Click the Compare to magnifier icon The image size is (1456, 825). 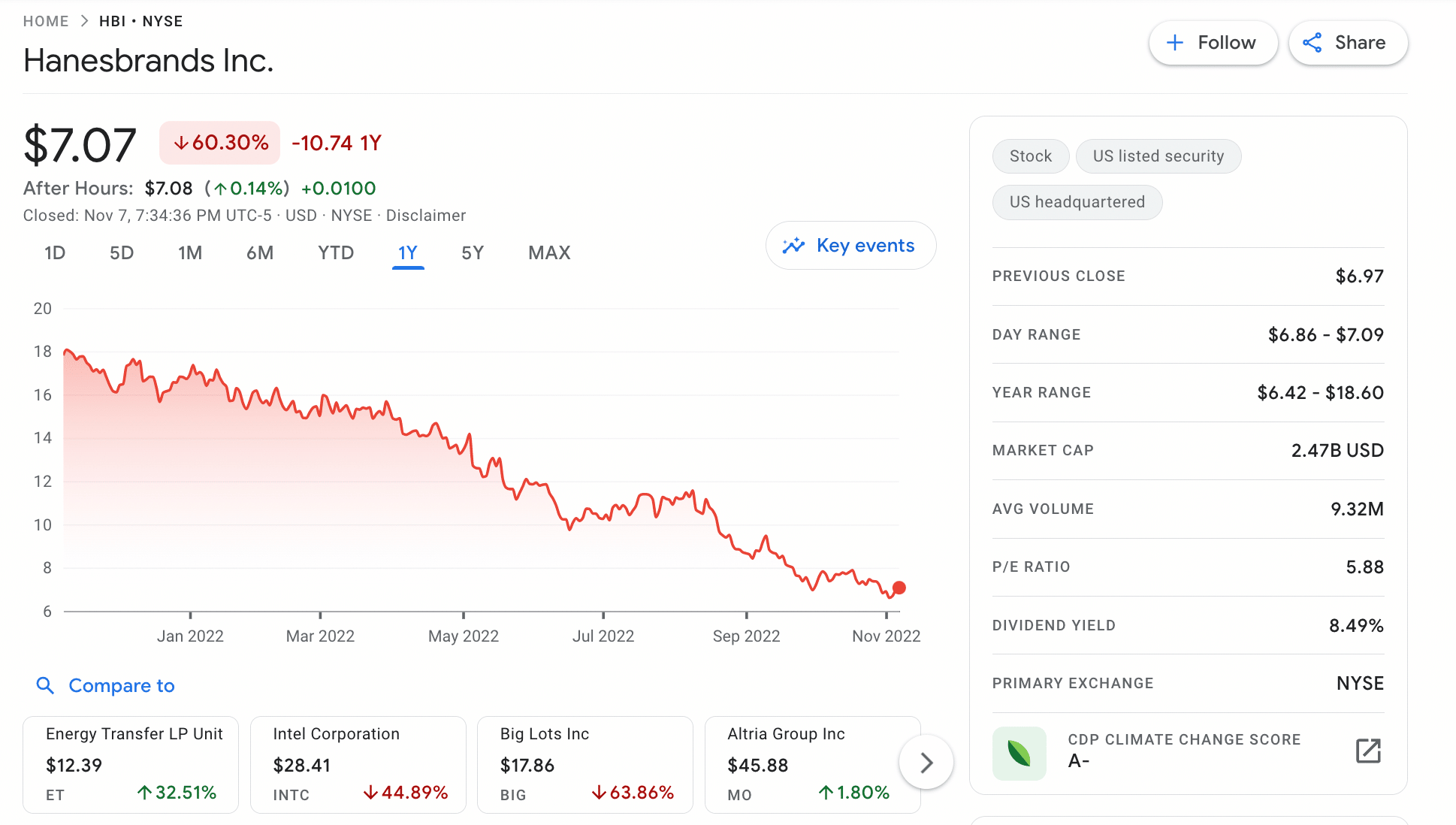(45, 685)
